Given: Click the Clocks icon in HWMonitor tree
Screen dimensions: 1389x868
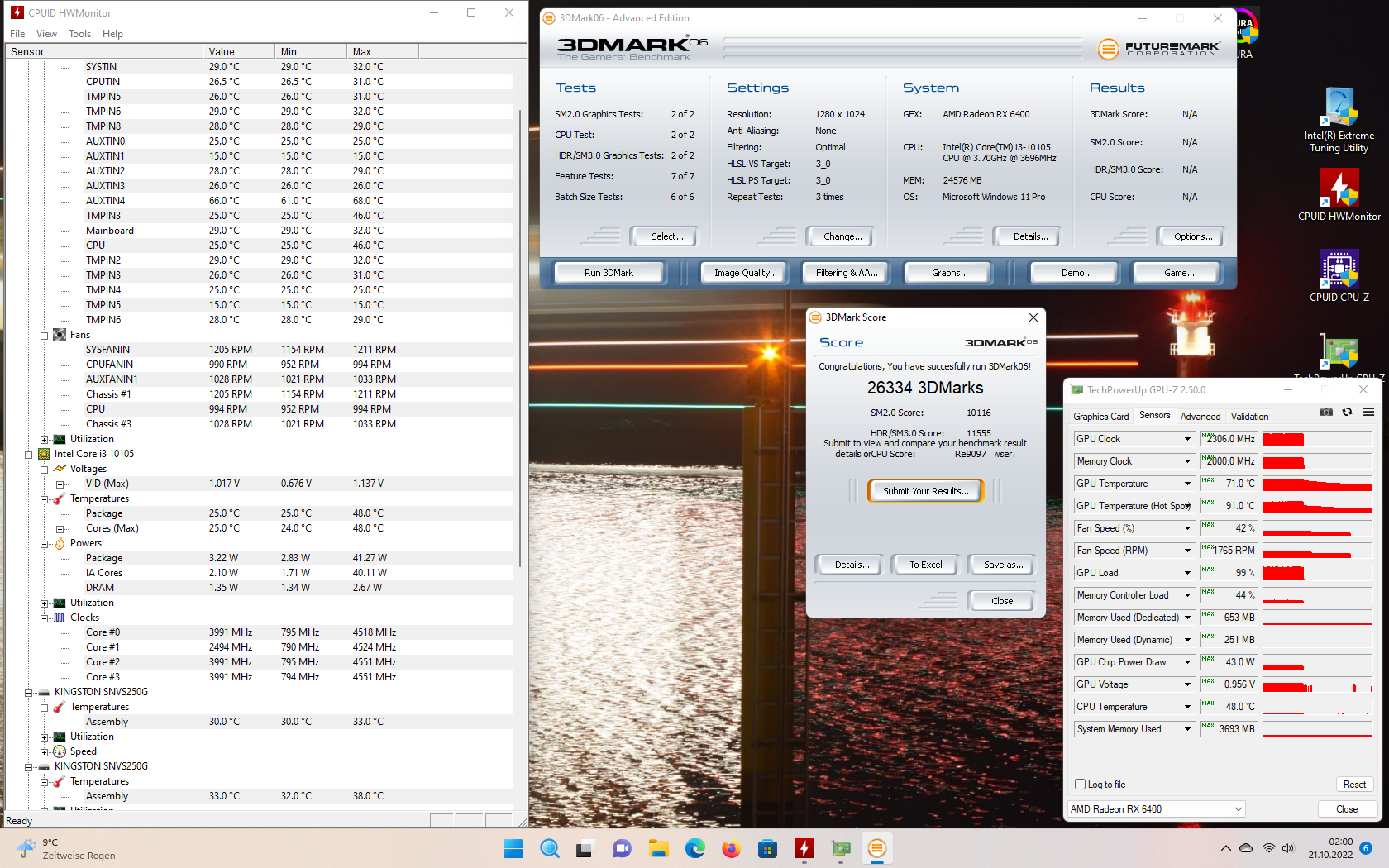Looking at the screenshot, I should 60,618.
